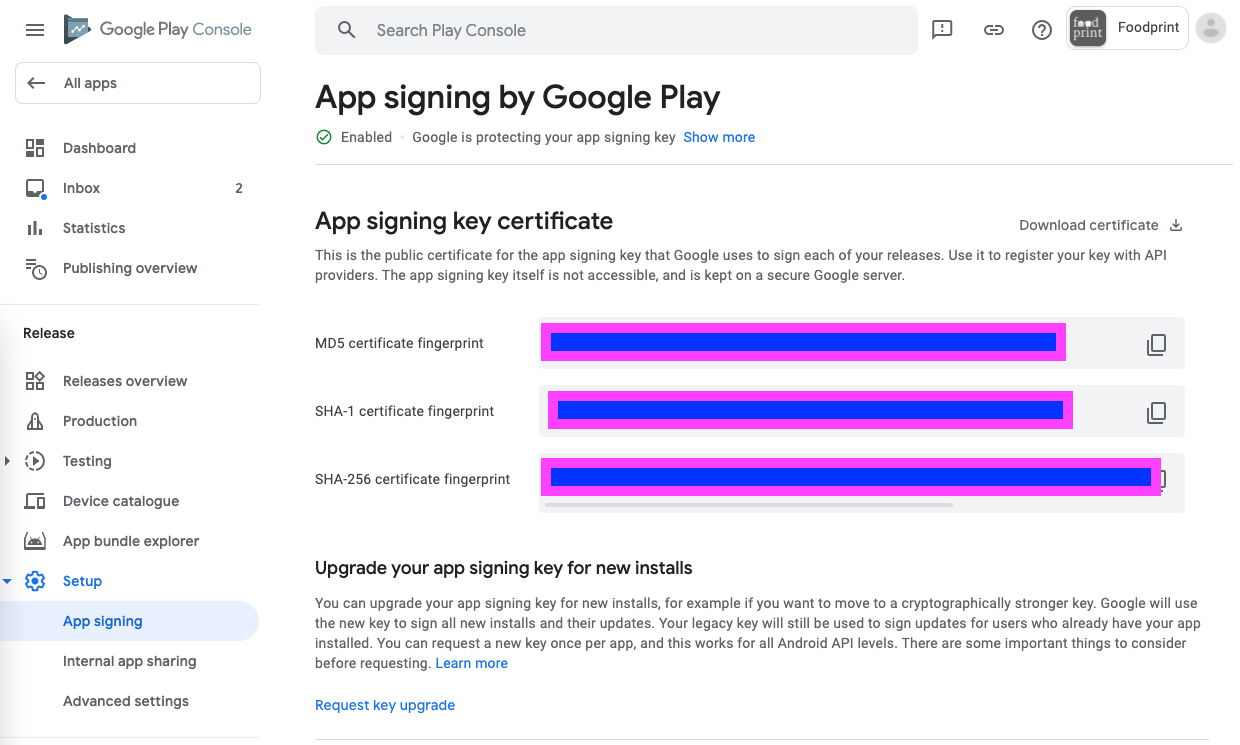Go to App bundle explorer

coord(131,541)
